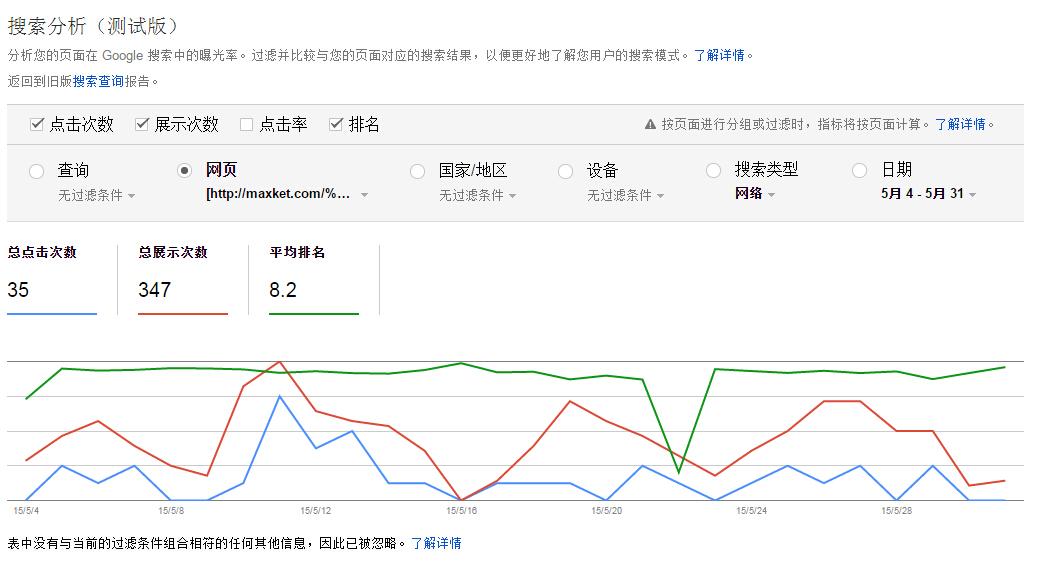Select the 查询 radio button
This screenshot has width=1039, height=572.
click(x=36, y=171)
